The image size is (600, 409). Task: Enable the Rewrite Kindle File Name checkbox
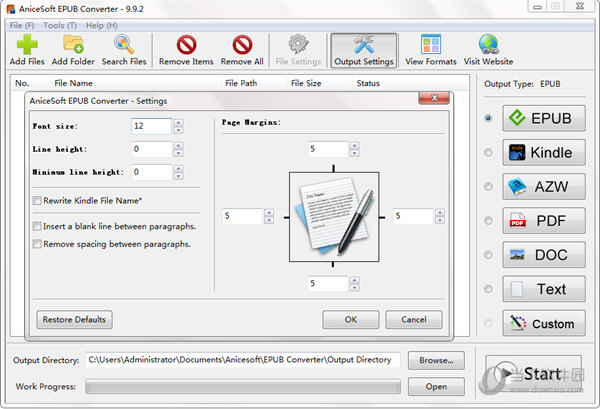tap(37, 200)
